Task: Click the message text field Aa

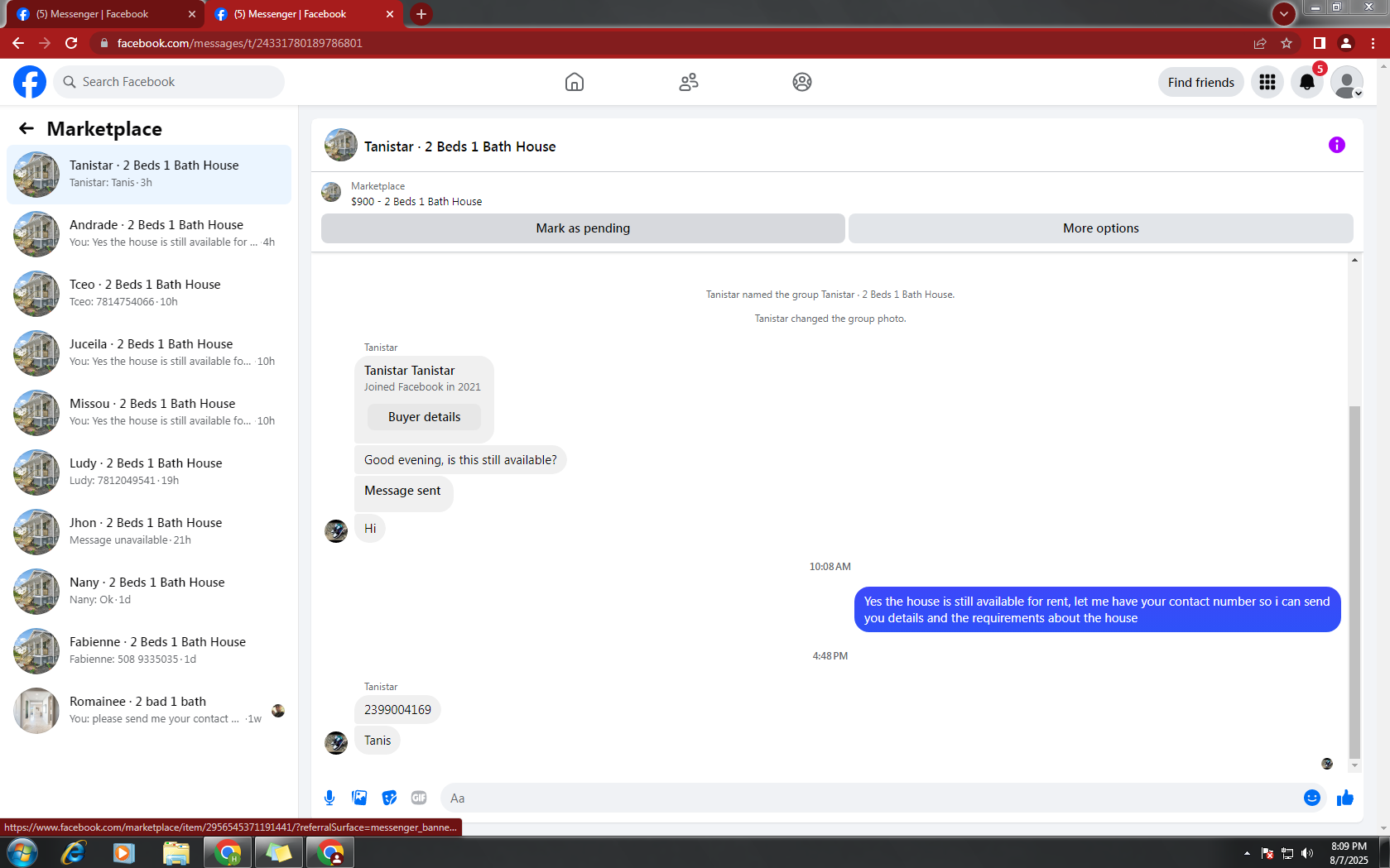Action: [x=869, y=798]
